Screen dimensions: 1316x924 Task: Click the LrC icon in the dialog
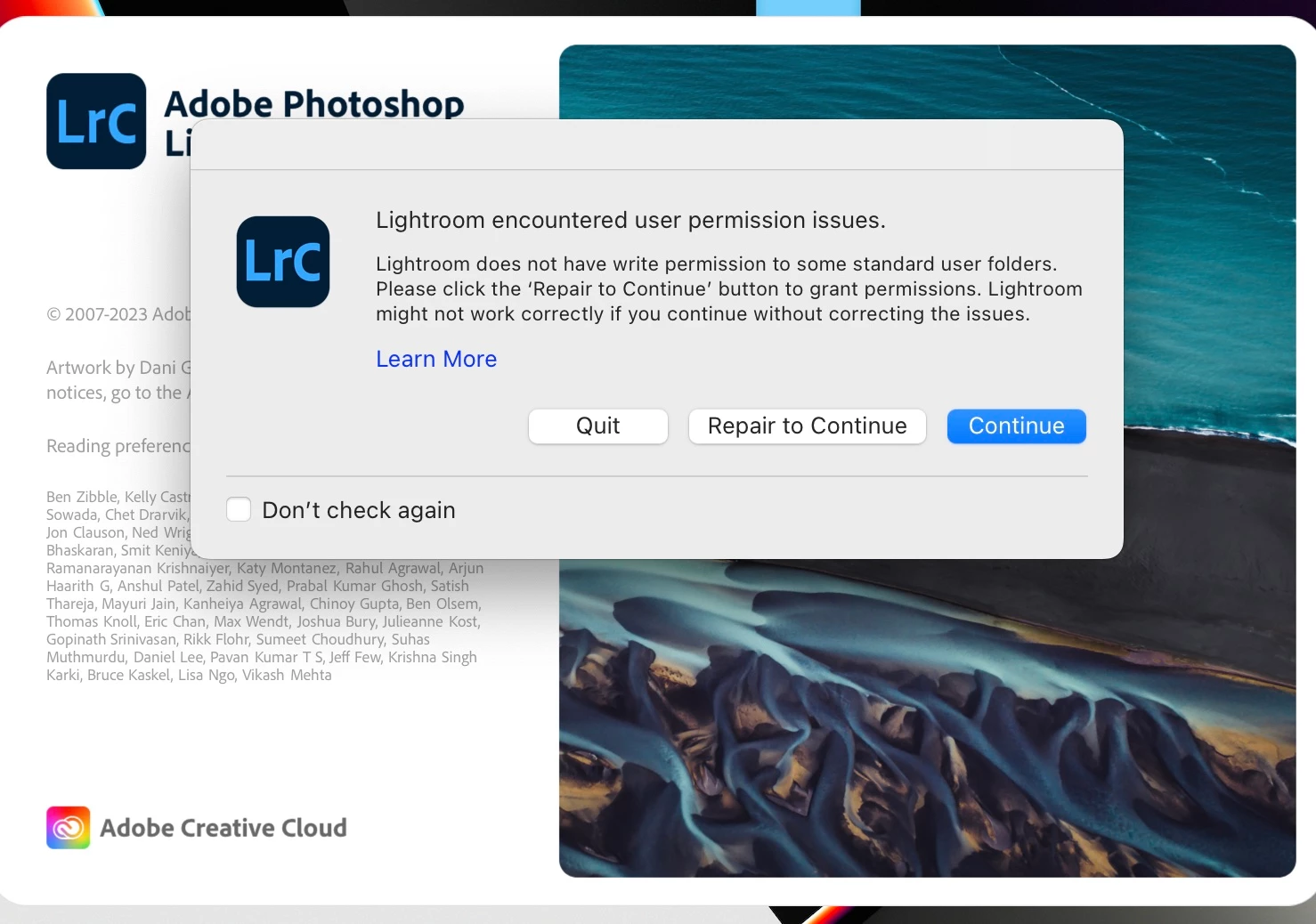(x=283, y=262)
